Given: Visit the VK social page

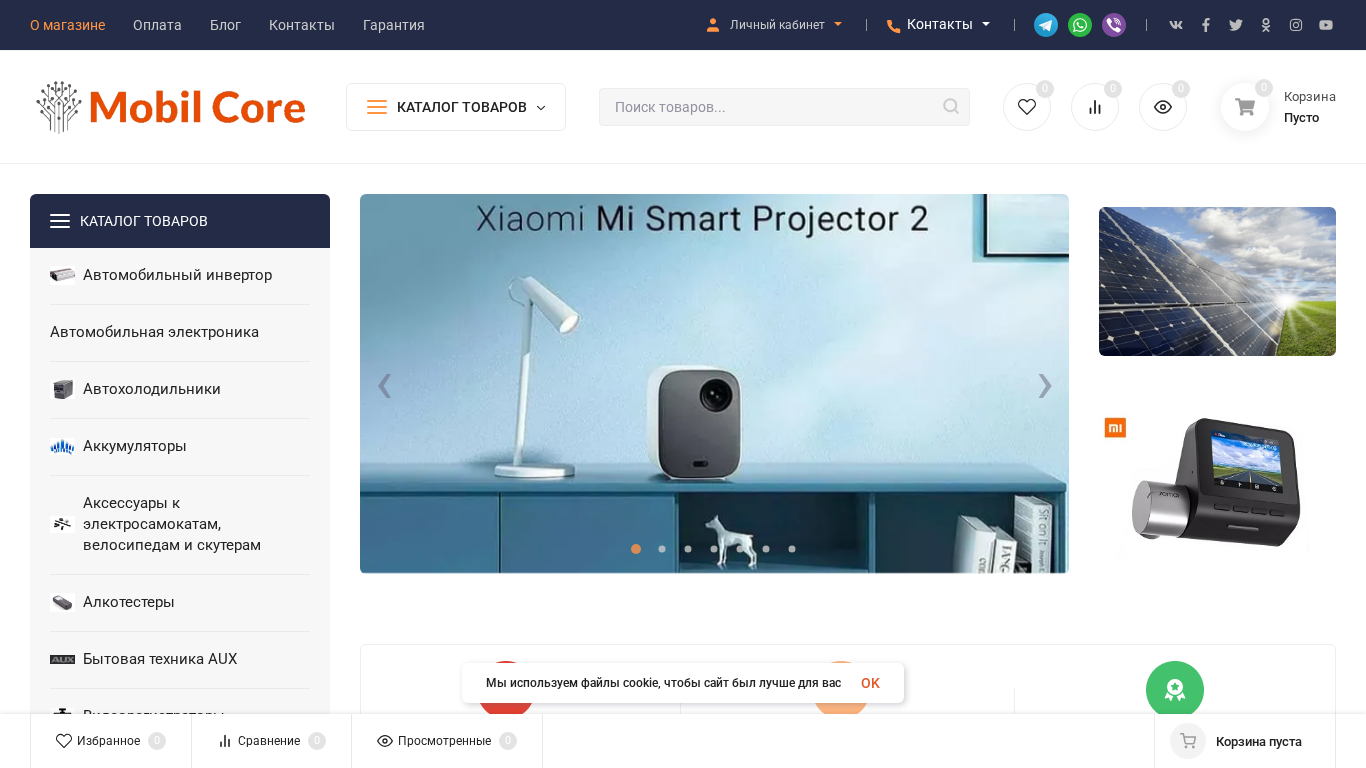Looking at the screenshot, I should pyautogui.click(x=1176, y=25).
